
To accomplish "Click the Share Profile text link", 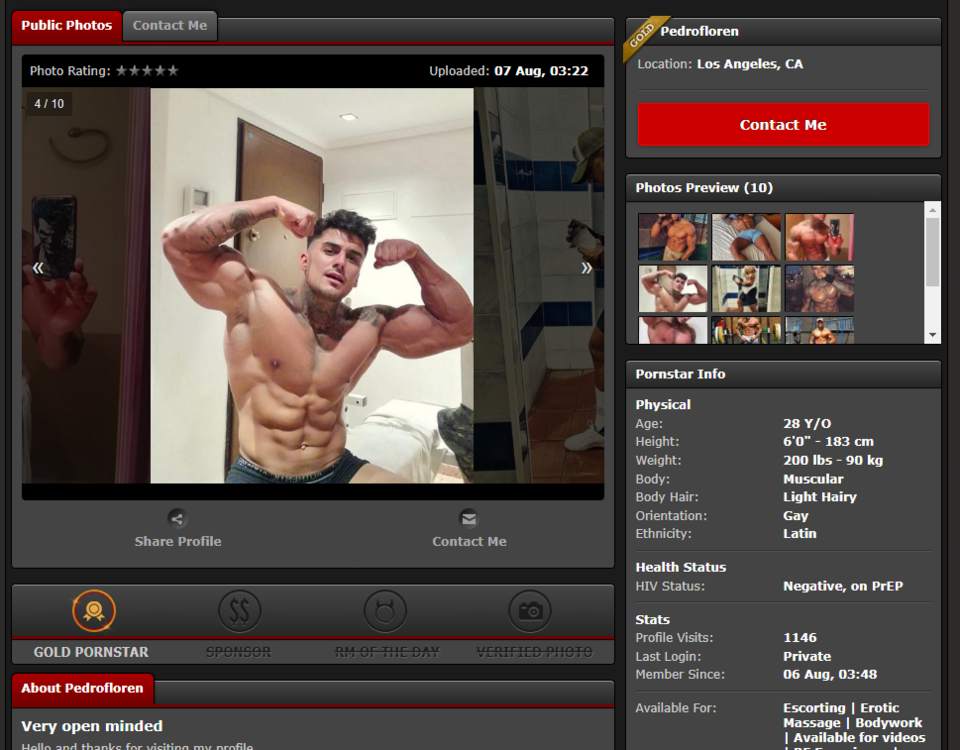I will 178,541.
